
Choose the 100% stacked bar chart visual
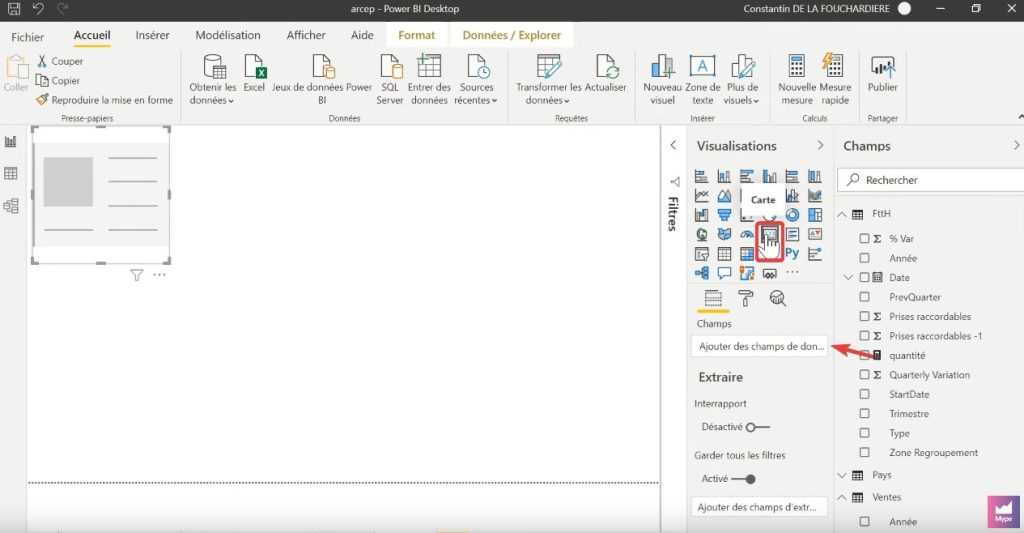[792, 176]
